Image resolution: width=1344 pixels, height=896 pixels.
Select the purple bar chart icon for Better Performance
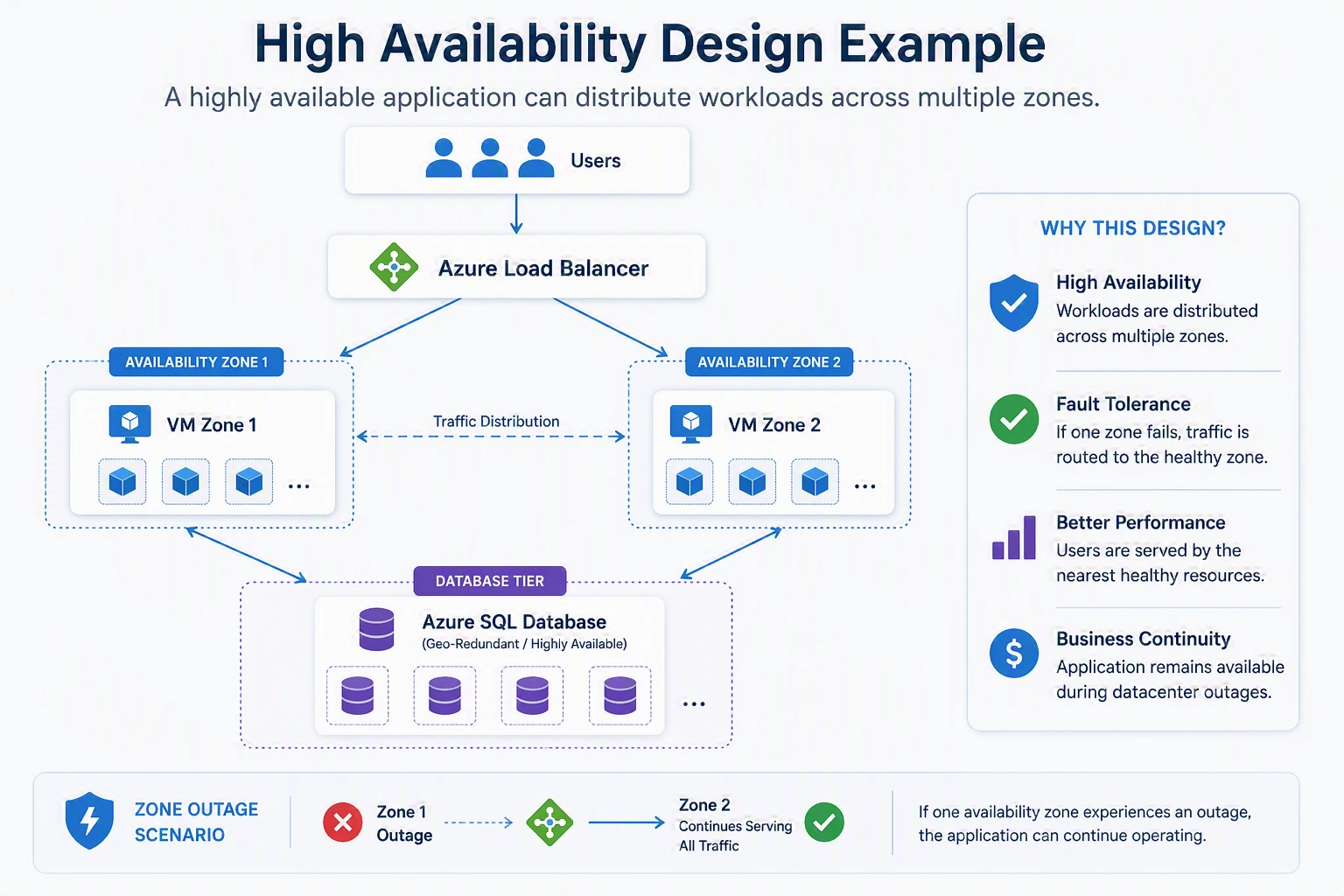click(x=1014, y=537)
